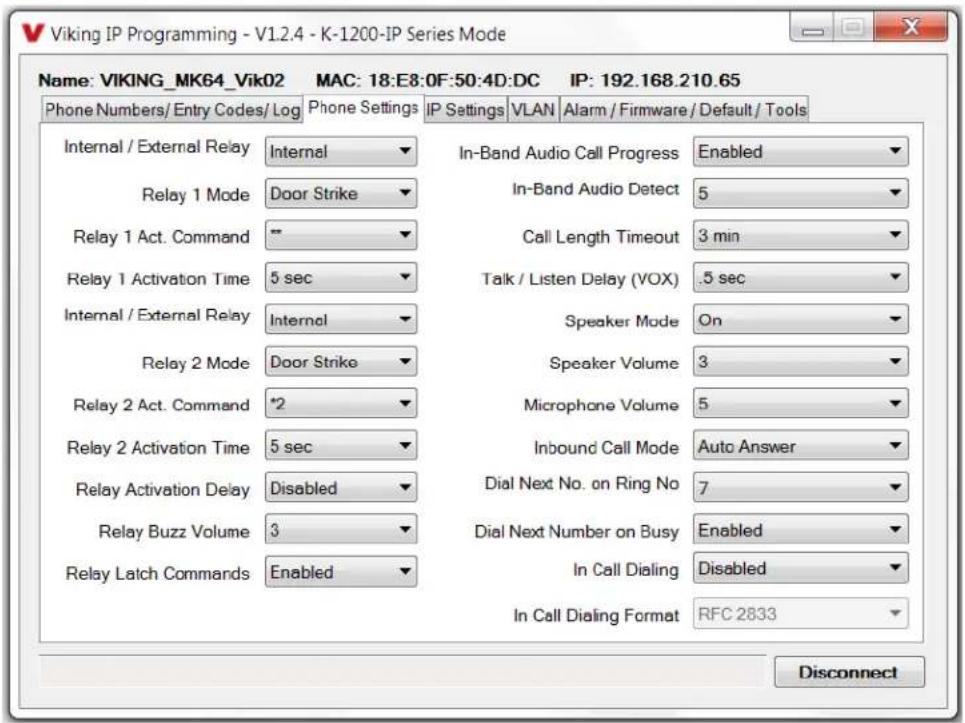The width and height of the screenshot is (965, 723).
Task: Close the Viking IP Programming window
Action: [x=910, y=28]
